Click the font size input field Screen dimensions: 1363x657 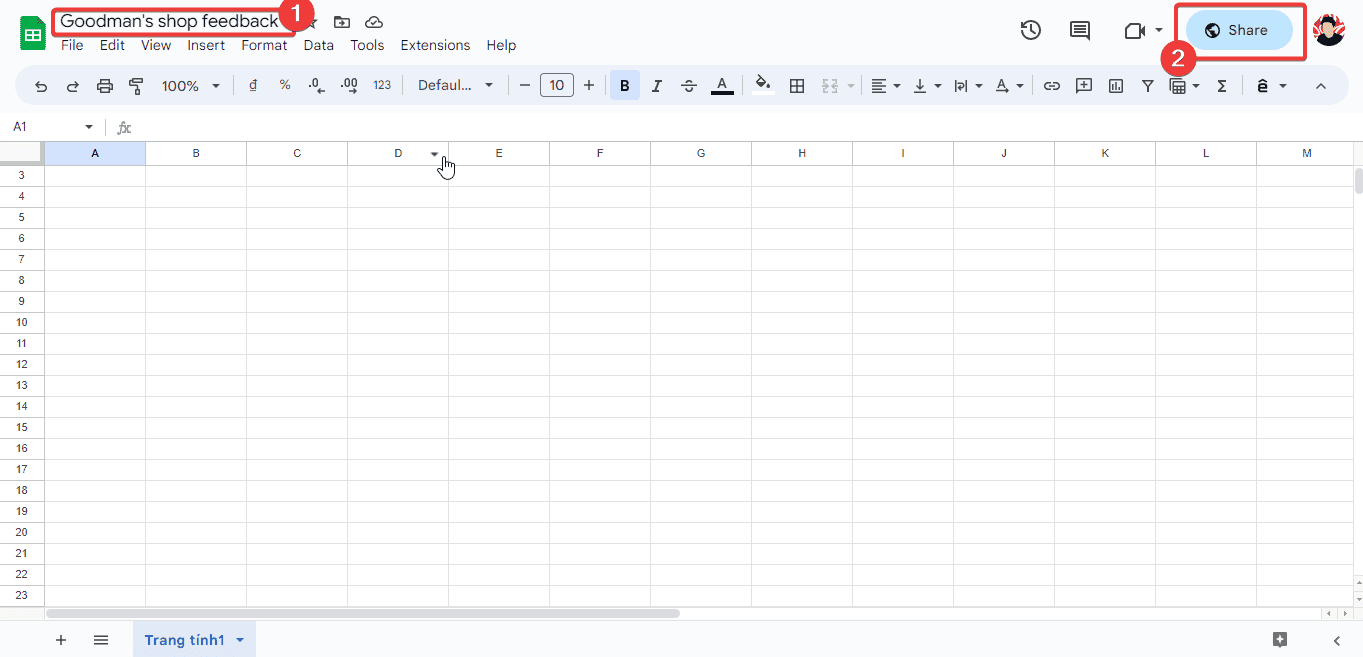click(557, 86)
